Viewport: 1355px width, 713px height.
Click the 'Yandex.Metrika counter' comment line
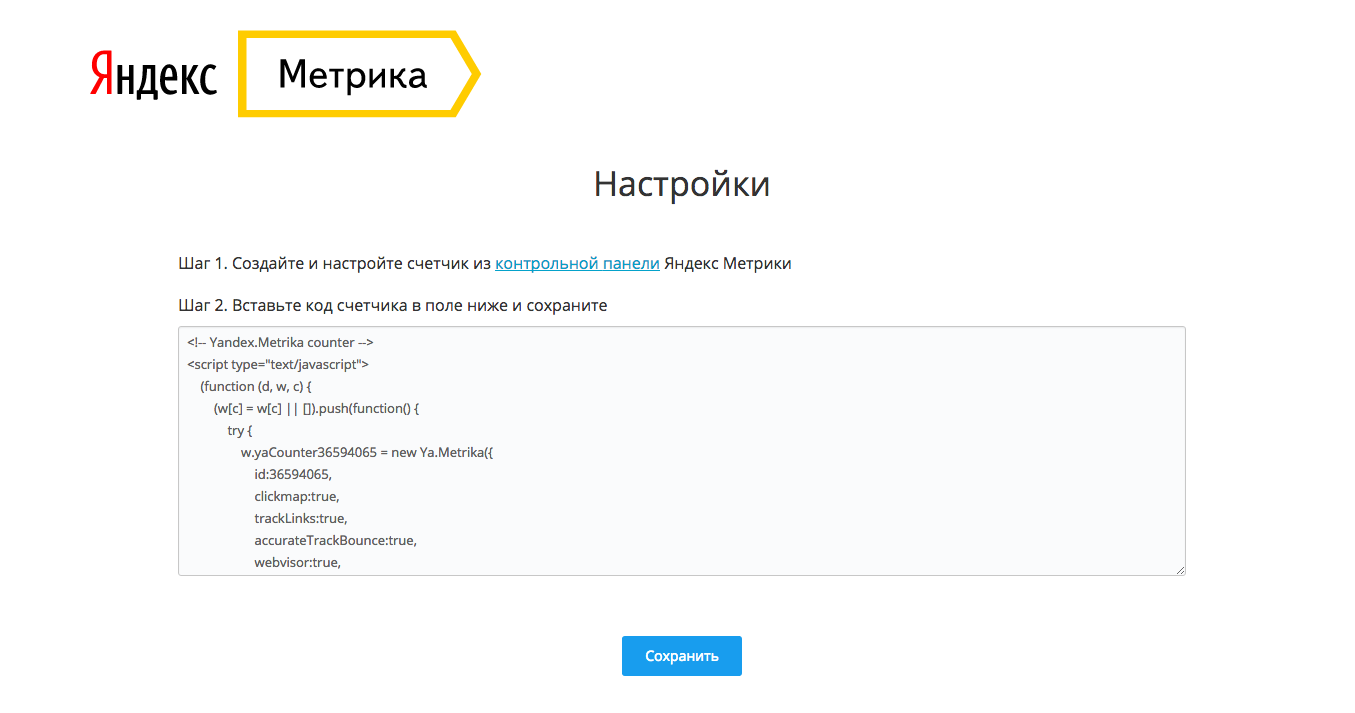(x=280, y=342)
